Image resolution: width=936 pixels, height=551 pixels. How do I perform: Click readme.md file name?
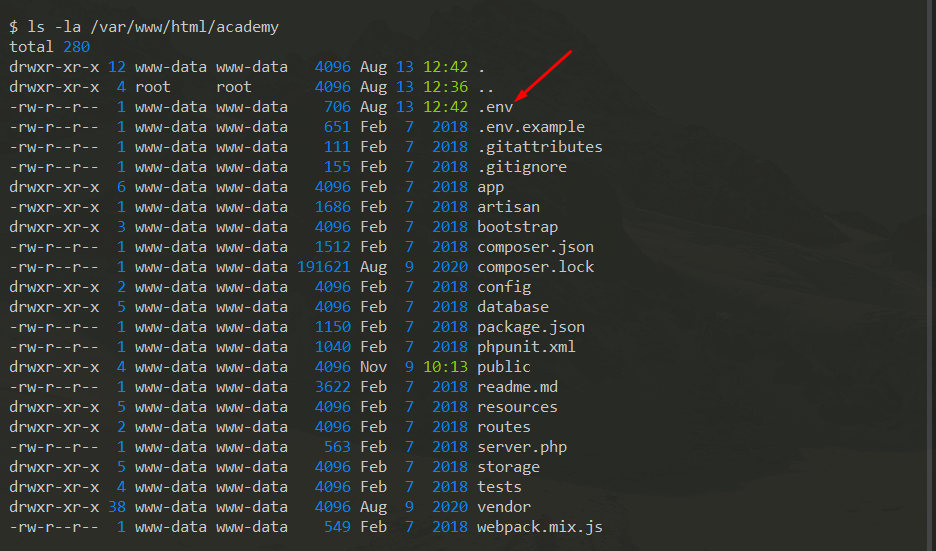point(518,387)
